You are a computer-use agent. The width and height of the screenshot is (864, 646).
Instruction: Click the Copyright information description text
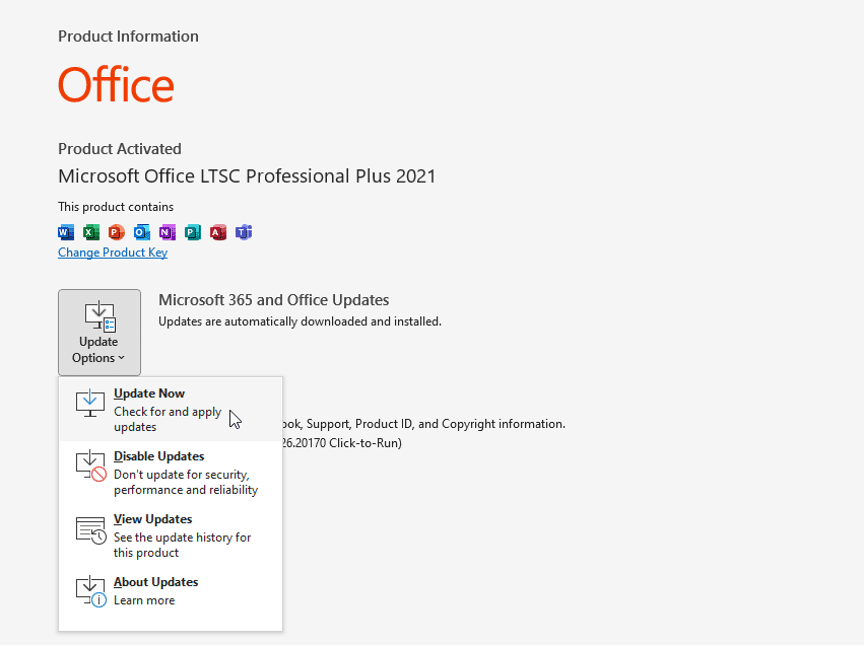[x=424, y=424]
